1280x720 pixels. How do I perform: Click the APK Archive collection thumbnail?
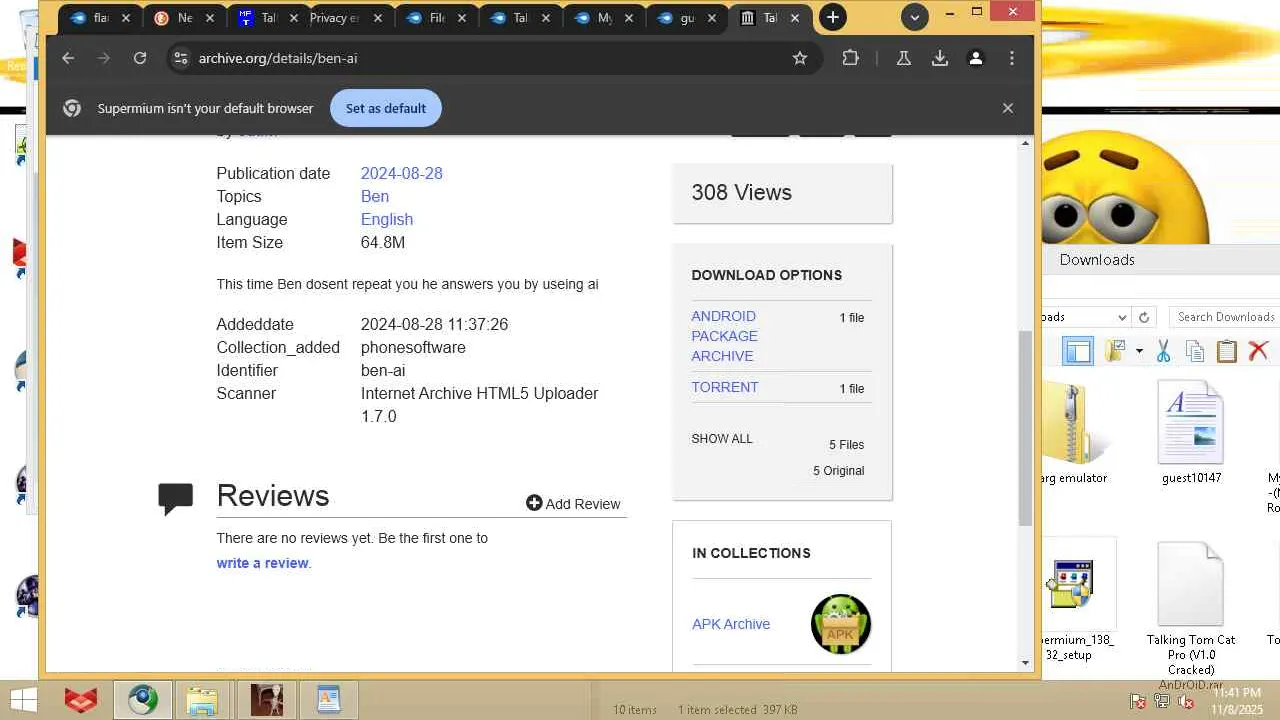pyautogui.click(x=841, y=624)
